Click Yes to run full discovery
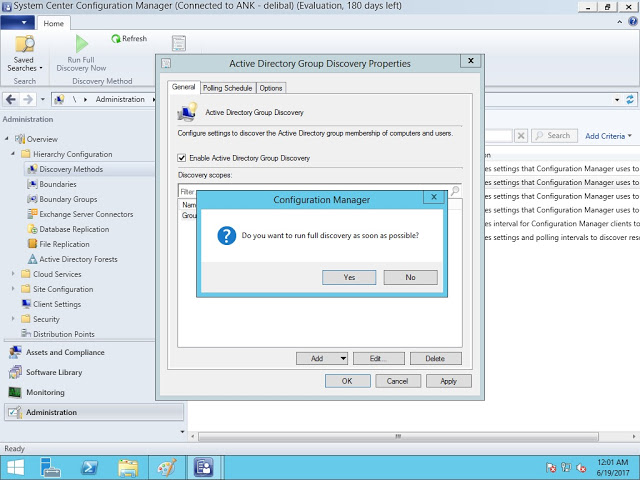 [349, 277]
